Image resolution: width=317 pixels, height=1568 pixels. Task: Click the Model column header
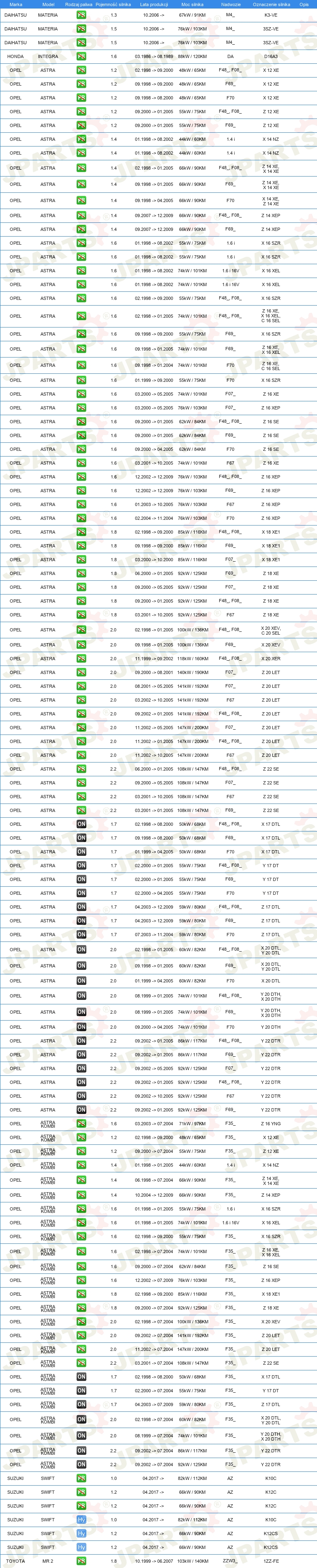pyautogui.click(x=48, y=4)
